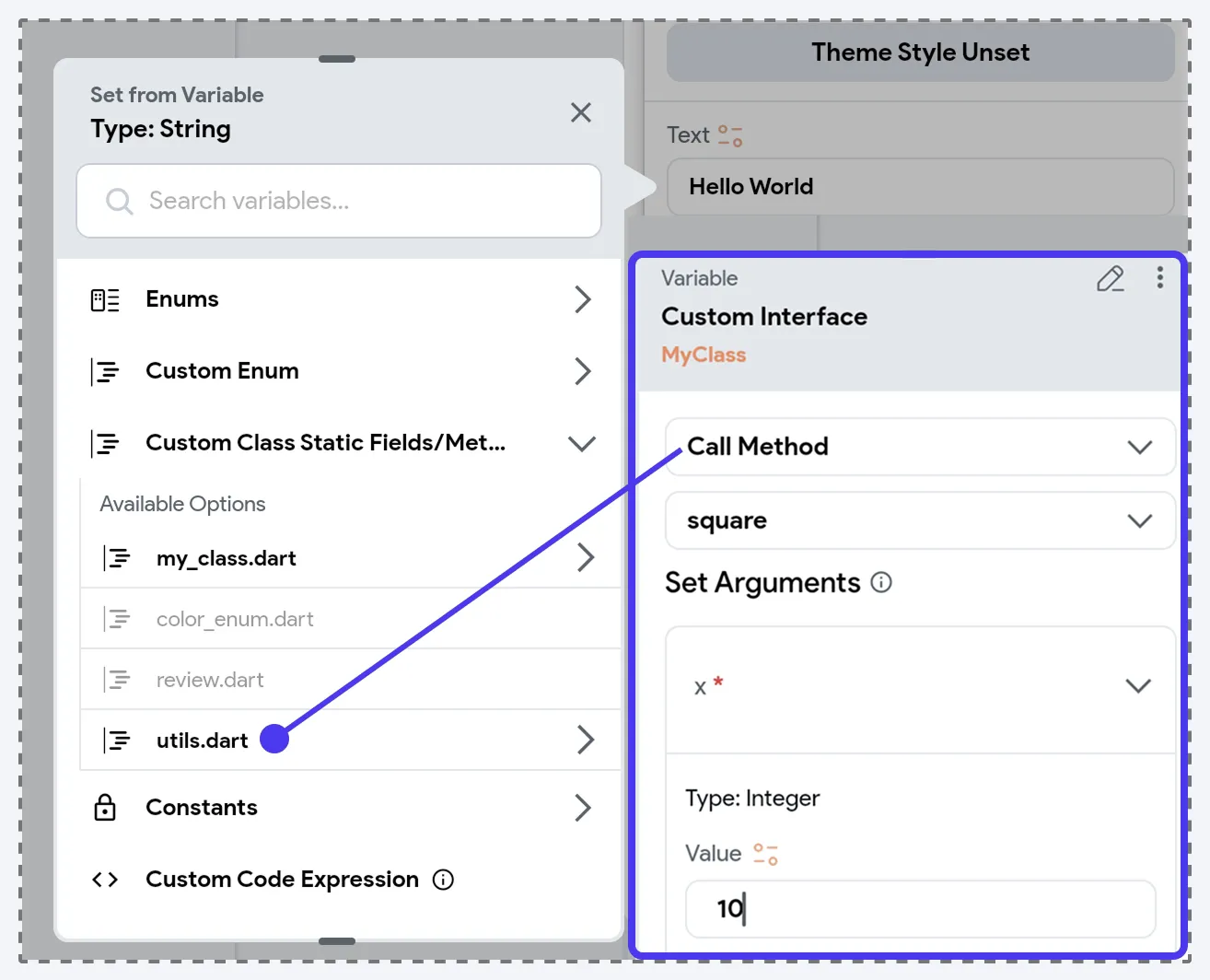Open variable settings icon beside Text label

tap(730, 136)
